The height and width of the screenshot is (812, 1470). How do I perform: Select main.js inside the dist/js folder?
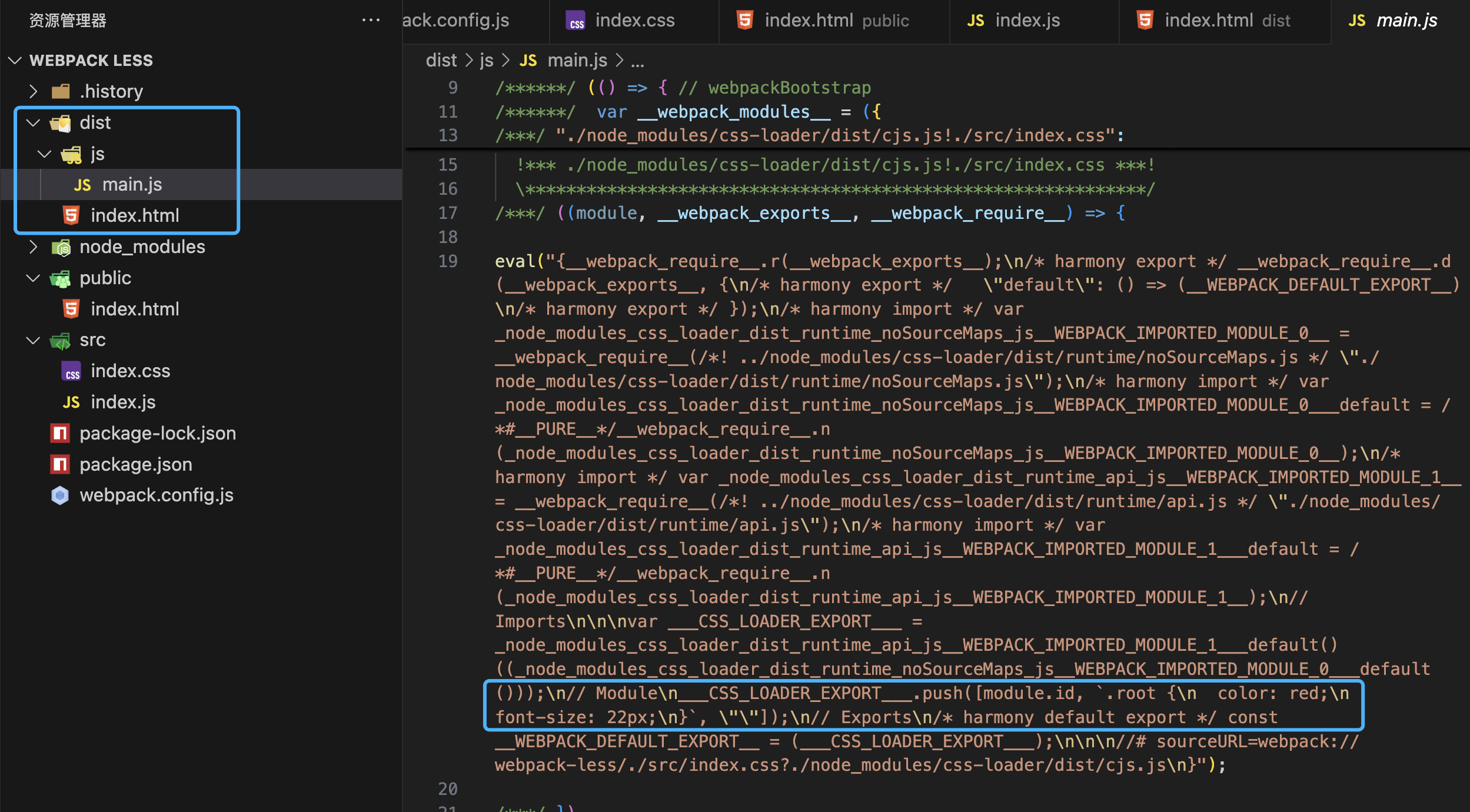tap(132, 184)
